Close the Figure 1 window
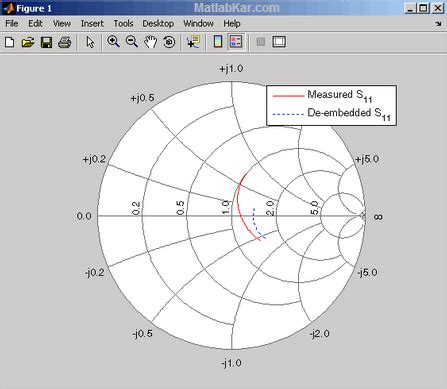Viewport: 447px width, 389px height. (x=438, y=8)
